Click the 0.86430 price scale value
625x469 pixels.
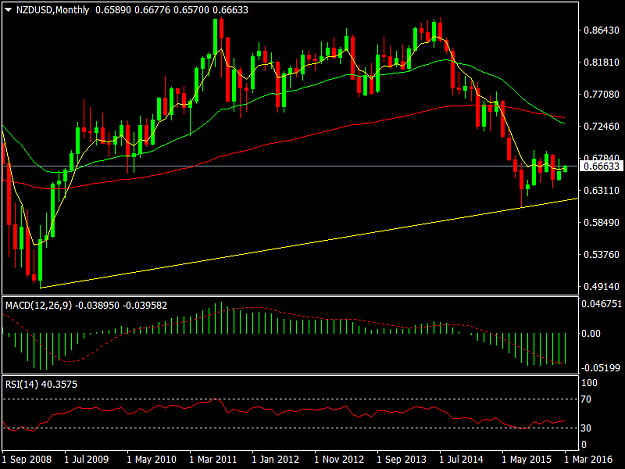click(x=601, y=30)
